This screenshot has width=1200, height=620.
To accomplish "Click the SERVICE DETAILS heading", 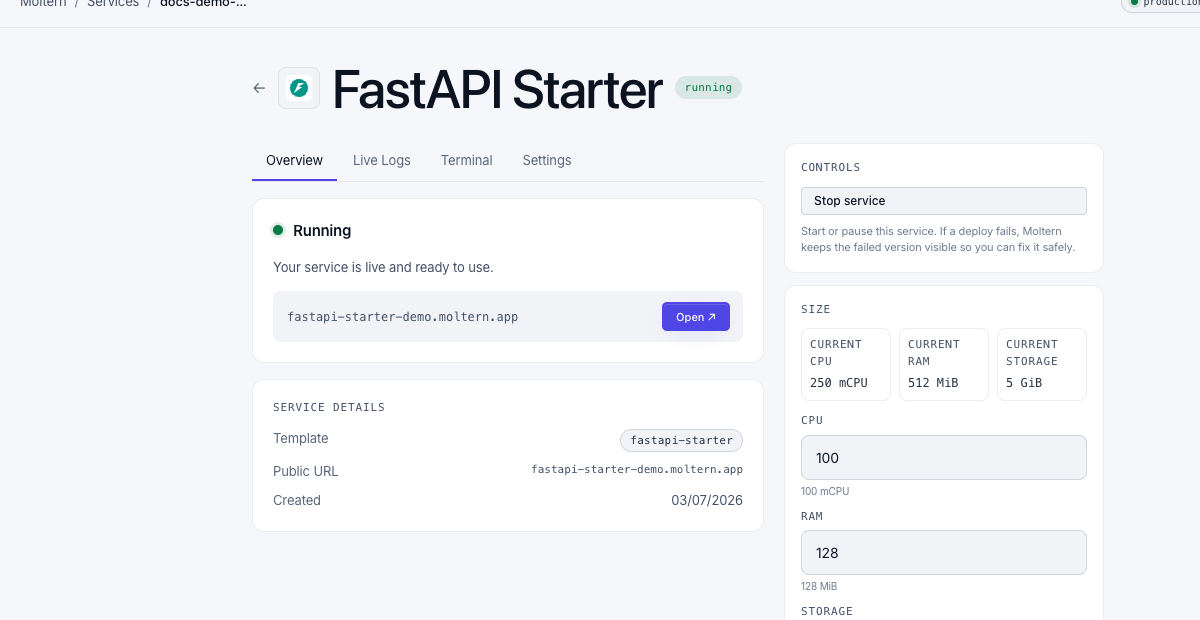I will click(x=329, y=407).
